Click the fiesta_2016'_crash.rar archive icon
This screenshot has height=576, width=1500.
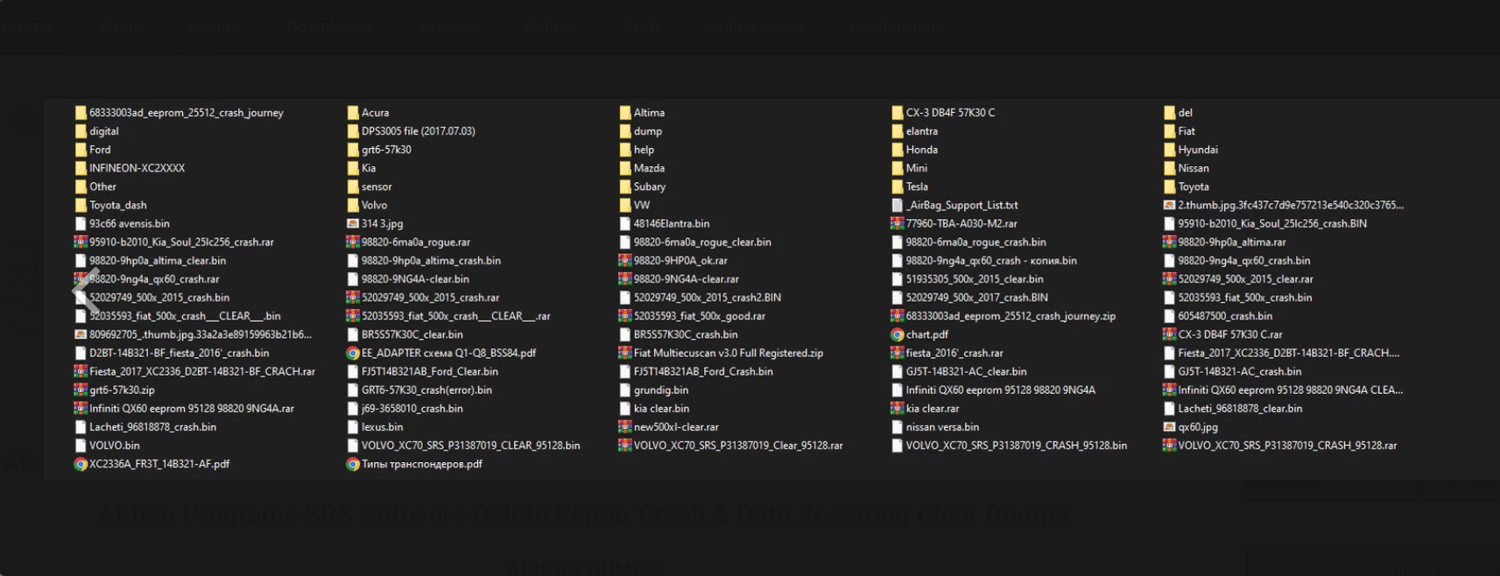897,353
